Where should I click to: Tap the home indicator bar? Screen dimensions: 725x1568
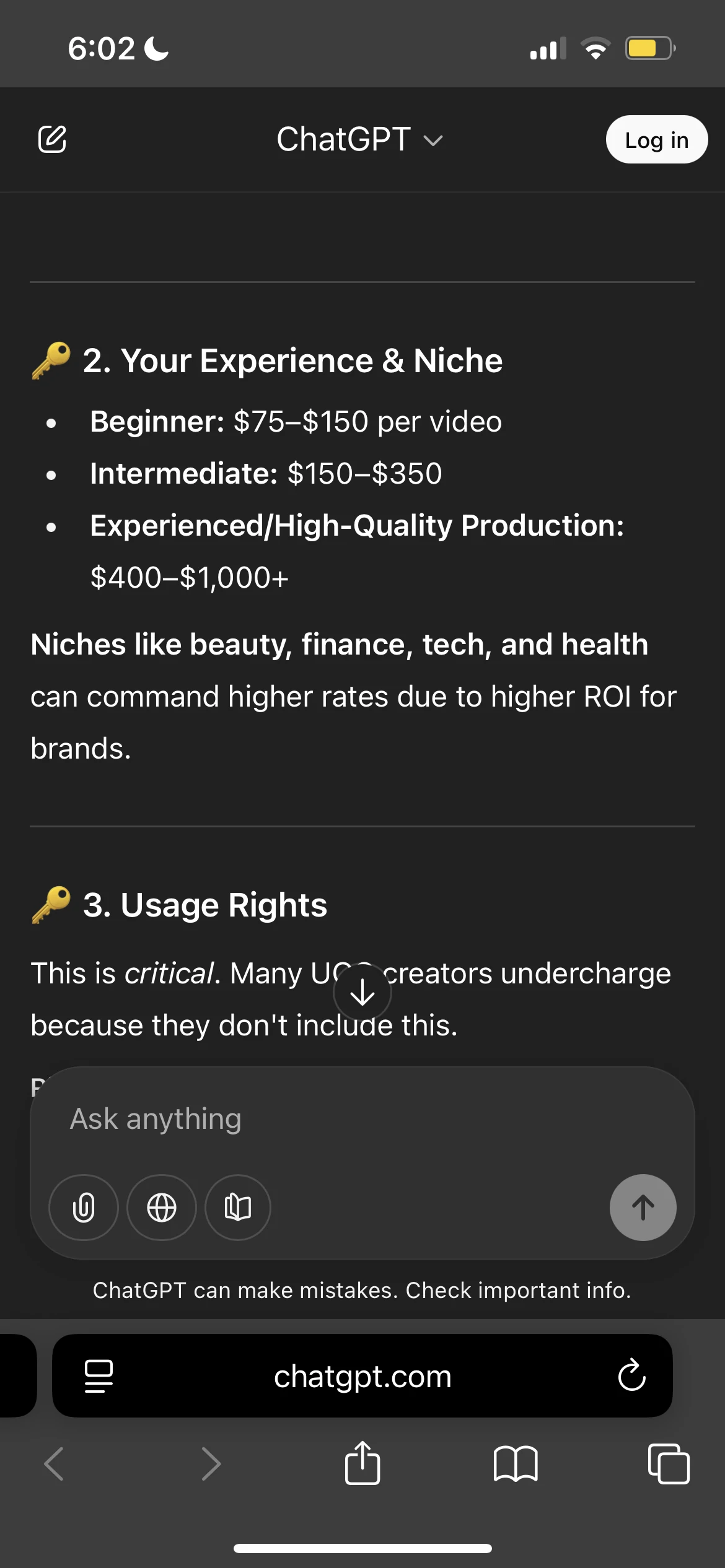(x=362, y=1548)
